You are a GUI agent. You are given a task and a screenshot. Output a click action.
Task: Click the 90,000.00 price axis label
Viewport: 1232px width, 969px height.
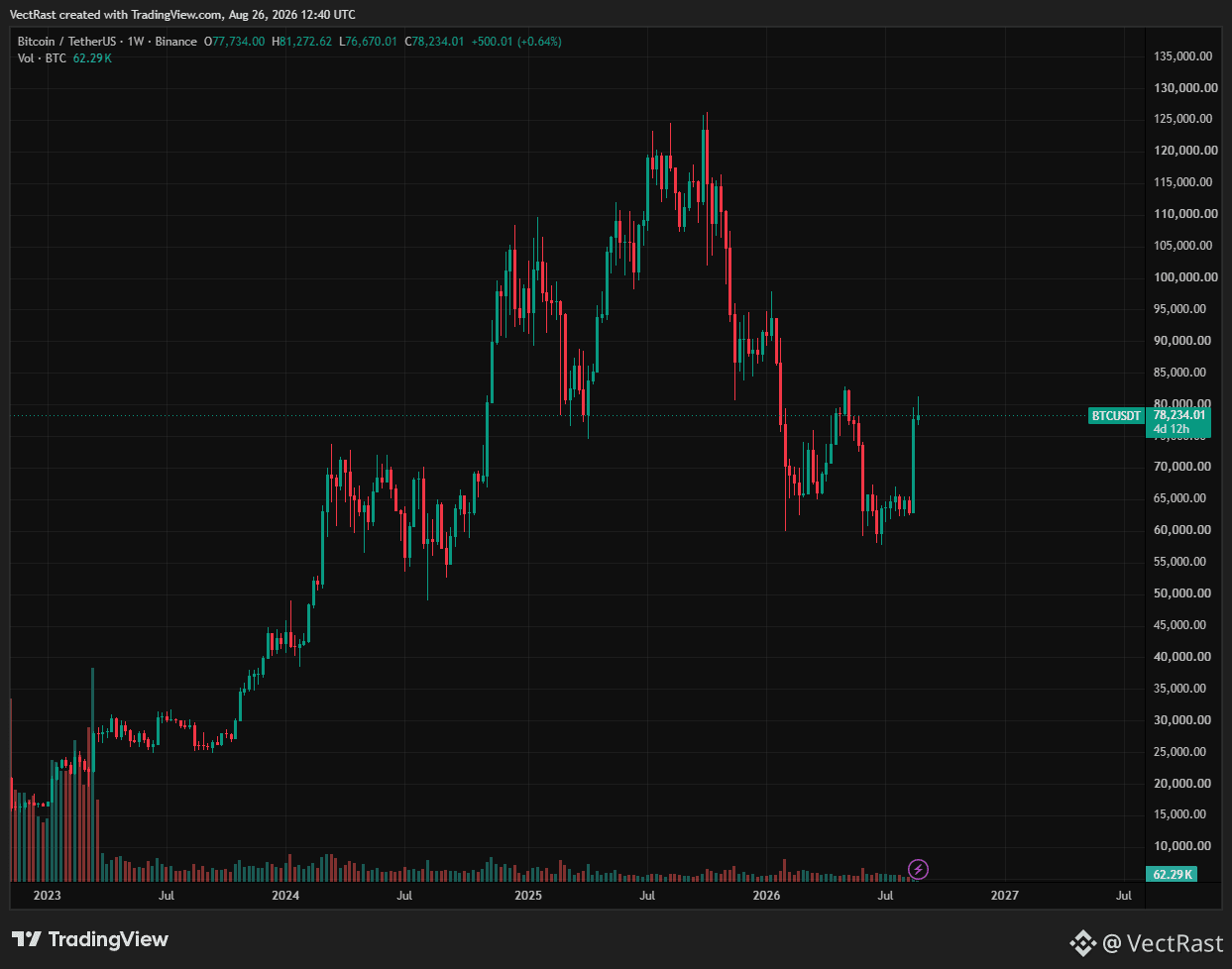(x=1183, y=341)
